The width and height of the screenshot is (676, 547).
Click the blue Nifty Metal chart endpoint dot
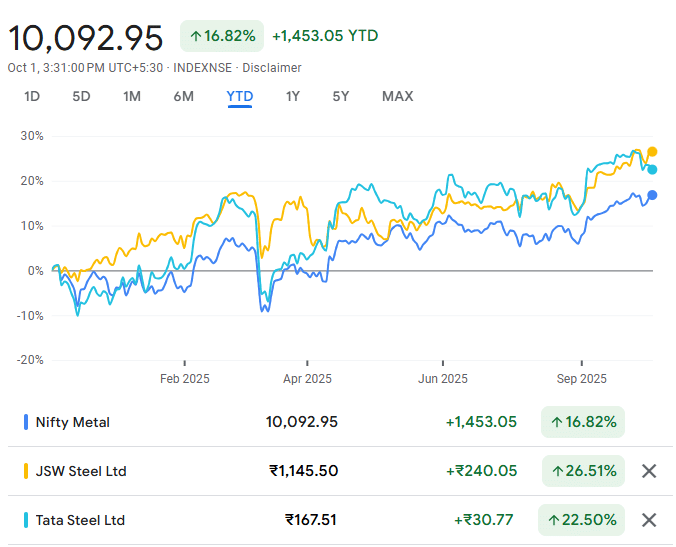(x=652, y=195)
